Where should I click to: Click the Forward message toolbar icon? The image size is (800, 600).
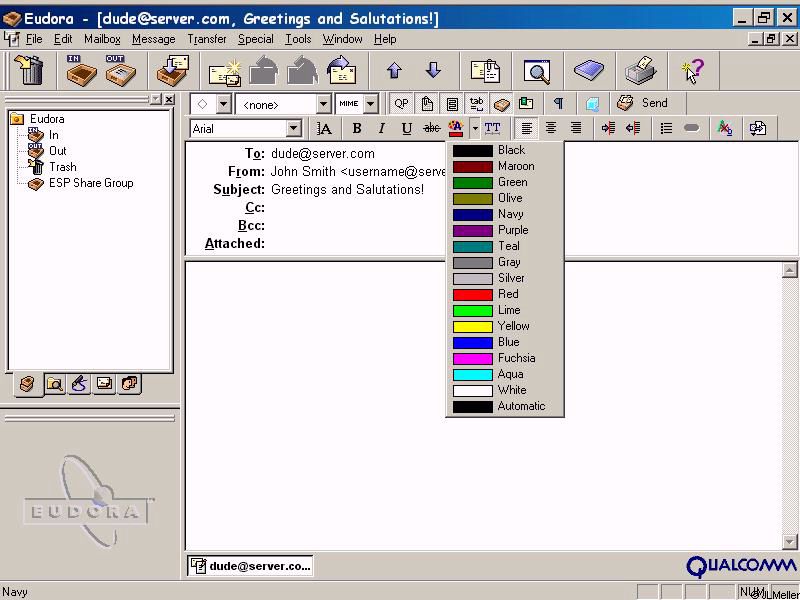(x=341, y=70)
